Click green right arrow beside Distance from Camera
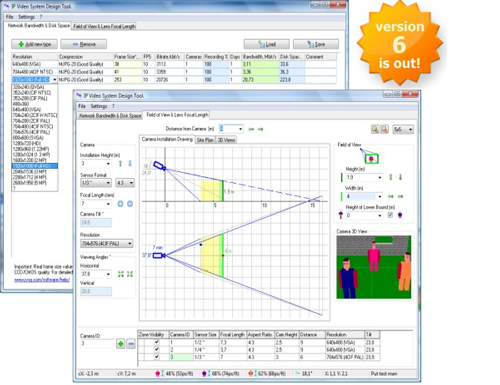Image resolution: width=500 pixels, height=385 pixels. click(x=261, y=129)
